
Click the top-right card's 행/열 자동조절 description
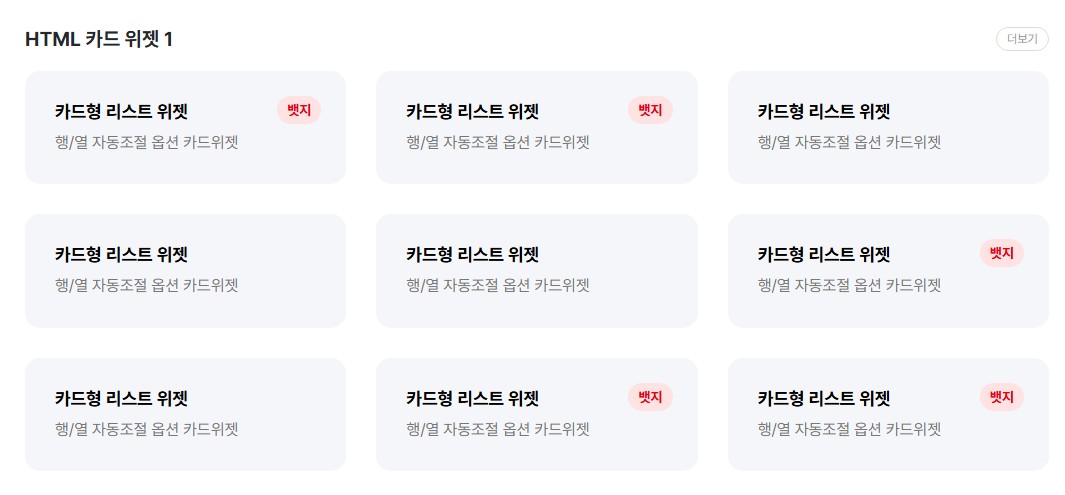849,142
